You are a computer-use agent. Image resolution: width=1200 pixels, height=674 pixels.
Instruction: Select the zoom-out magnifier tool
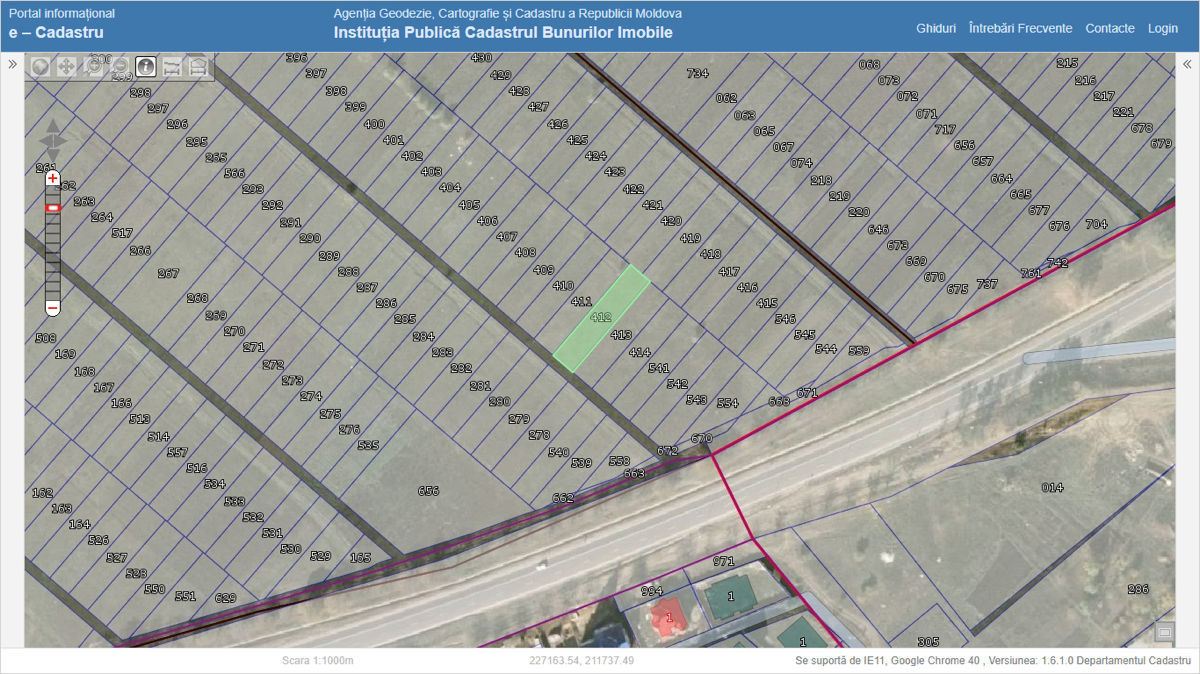119,67
